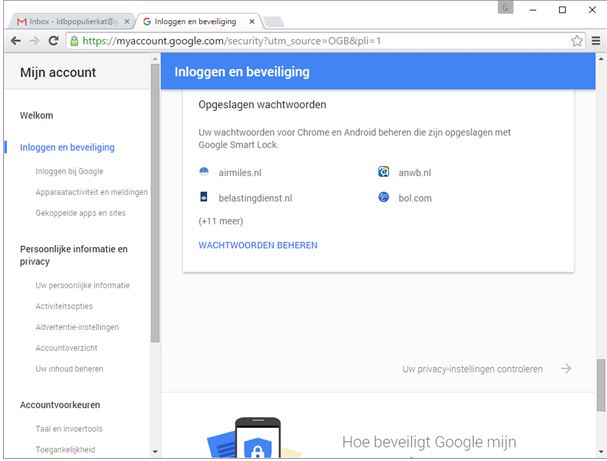The image size is (607, 461).
Task: Click the airmiles.nl site icon
Action: (x=204, y=171)
